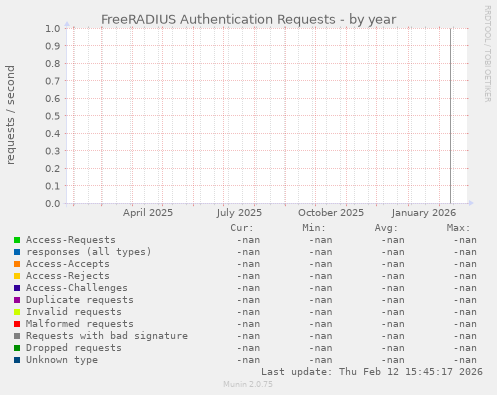Click the green Access-Requests legend swatch
This screenshot has width=497, height=395.
[x=17, y=240]
